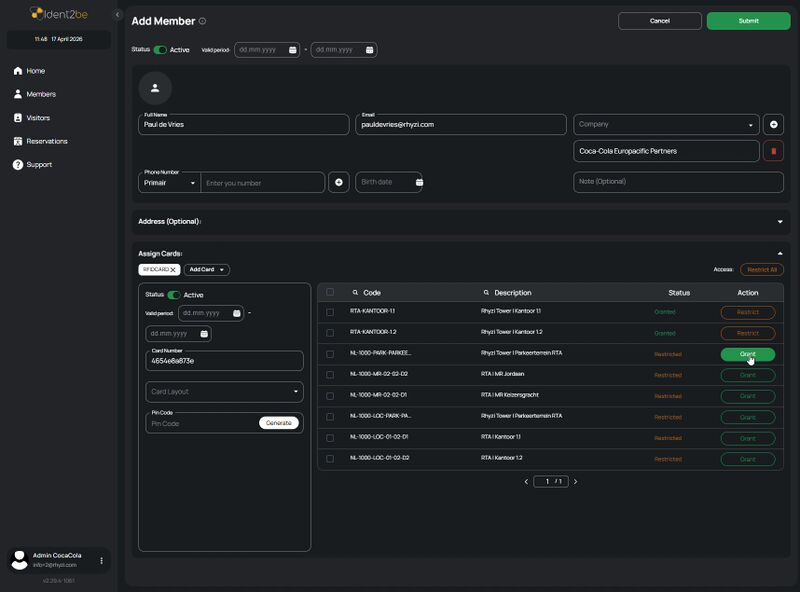This screenshot has width=800, height=592.
Task: Click the Restrict All button
Action: tap(761, 270)
